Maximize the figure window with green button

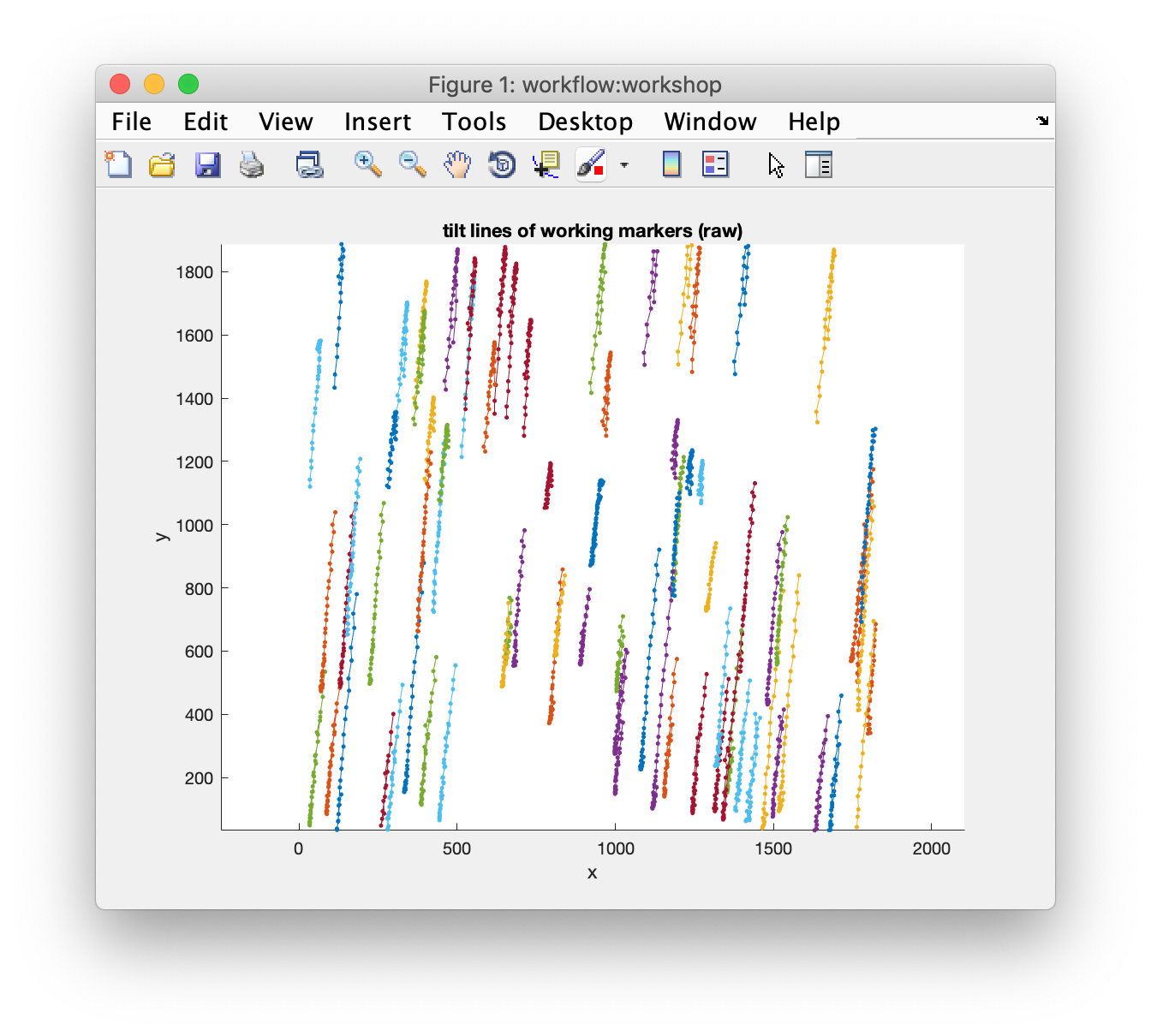pos(188,84)
